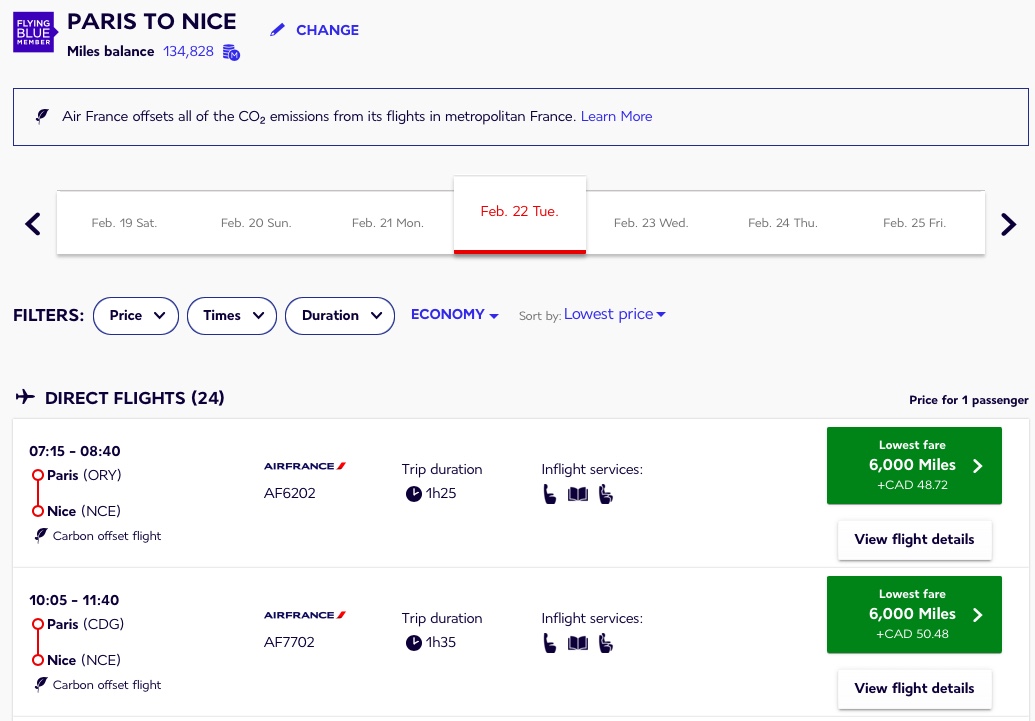Click the 07:15 - 08:40 flight time
The image size is (1035, 721).
tap(75, 452)
